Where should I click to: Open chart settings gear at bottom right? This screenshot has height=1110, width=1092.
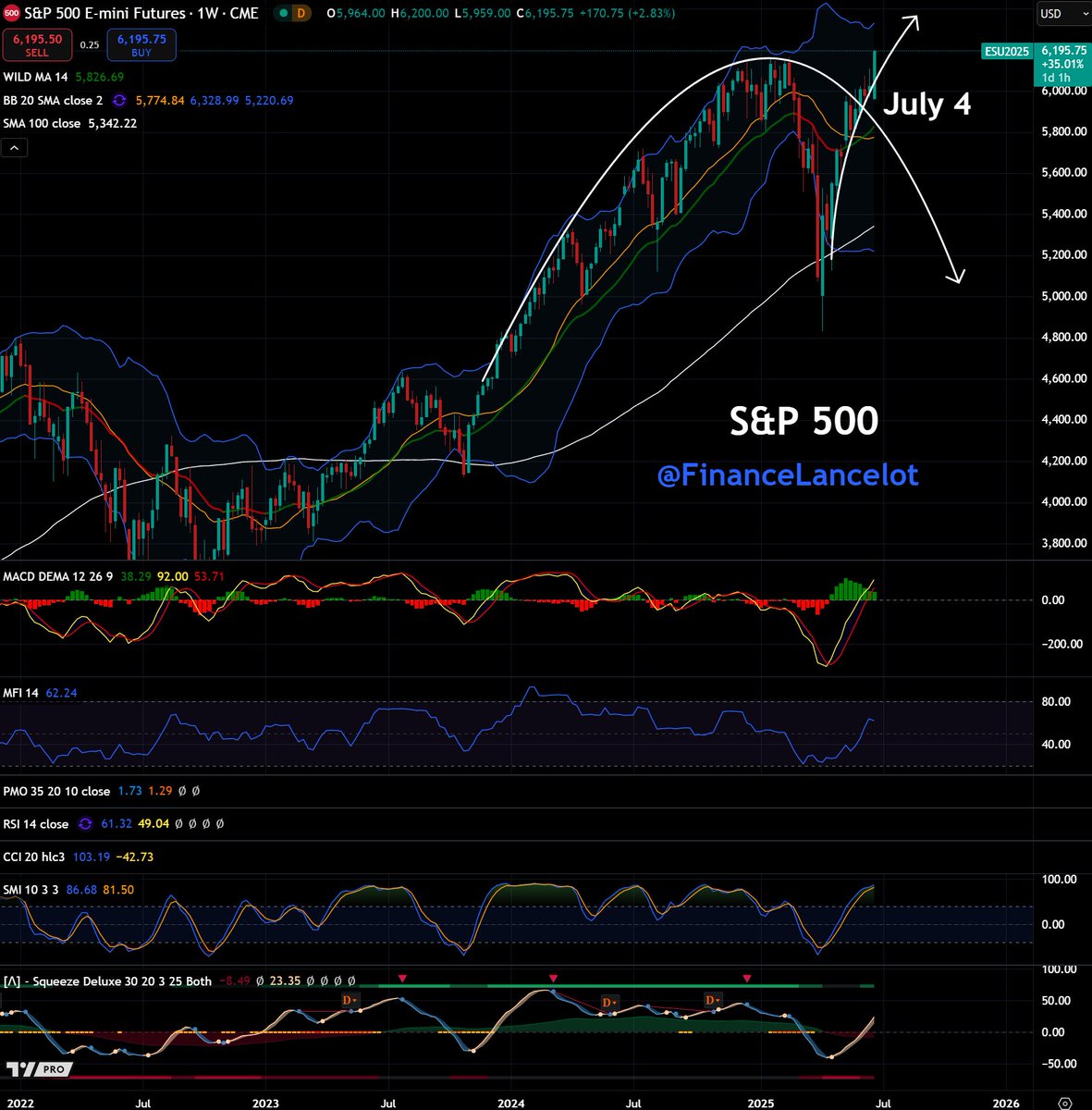1064,1103
